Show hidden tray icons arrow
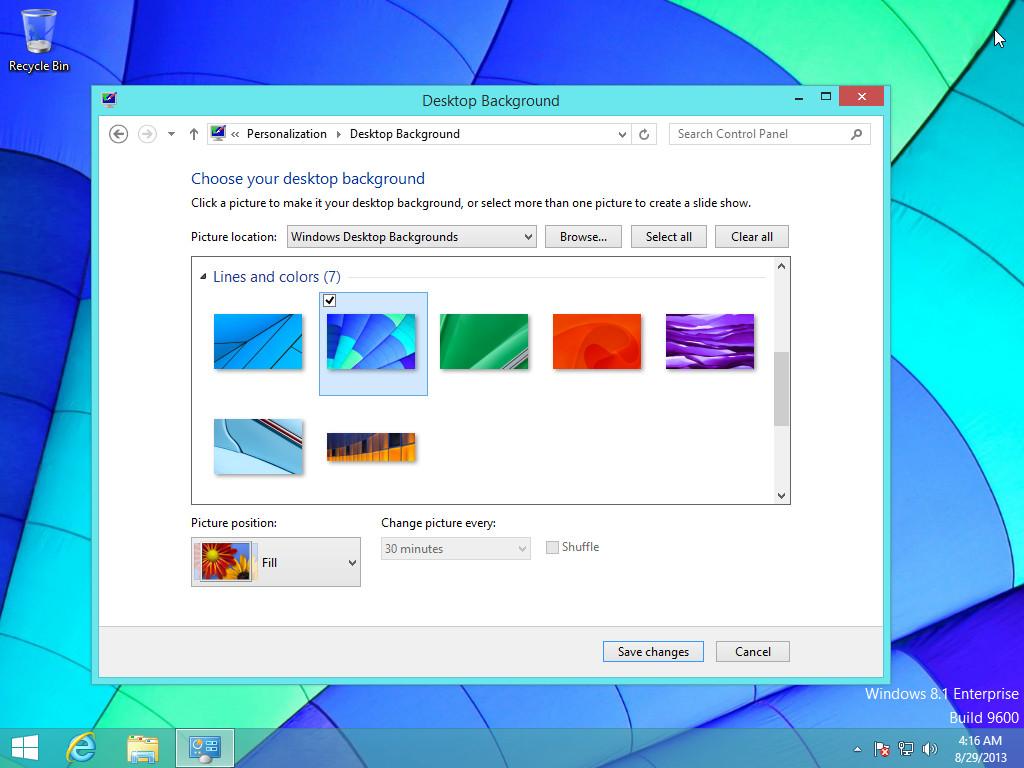Screen dimensions: 1024x768 [x=857, y=749]
